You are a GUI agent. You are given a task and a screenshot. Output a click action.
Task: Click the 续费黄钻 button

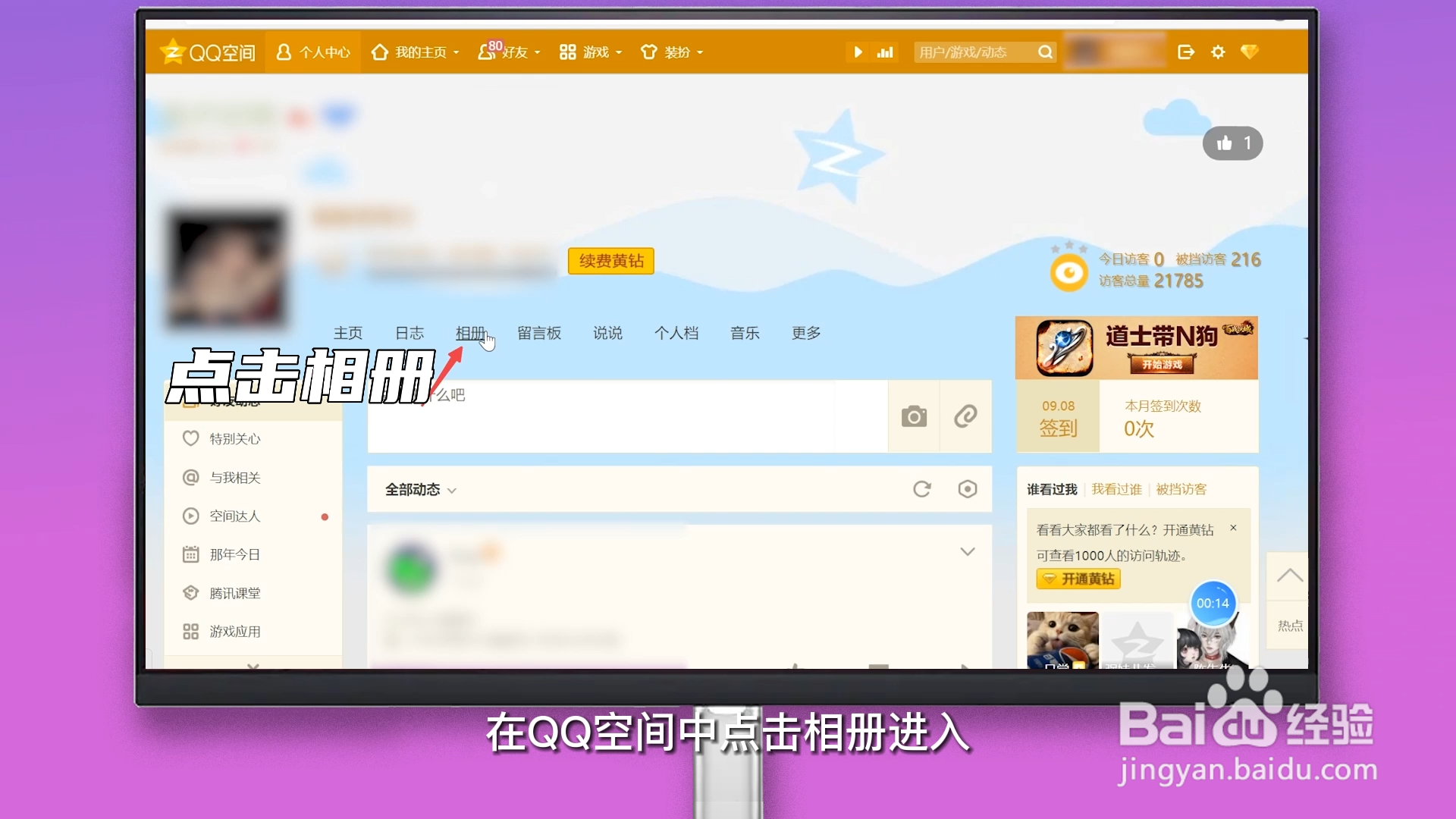tap(610, 261)
